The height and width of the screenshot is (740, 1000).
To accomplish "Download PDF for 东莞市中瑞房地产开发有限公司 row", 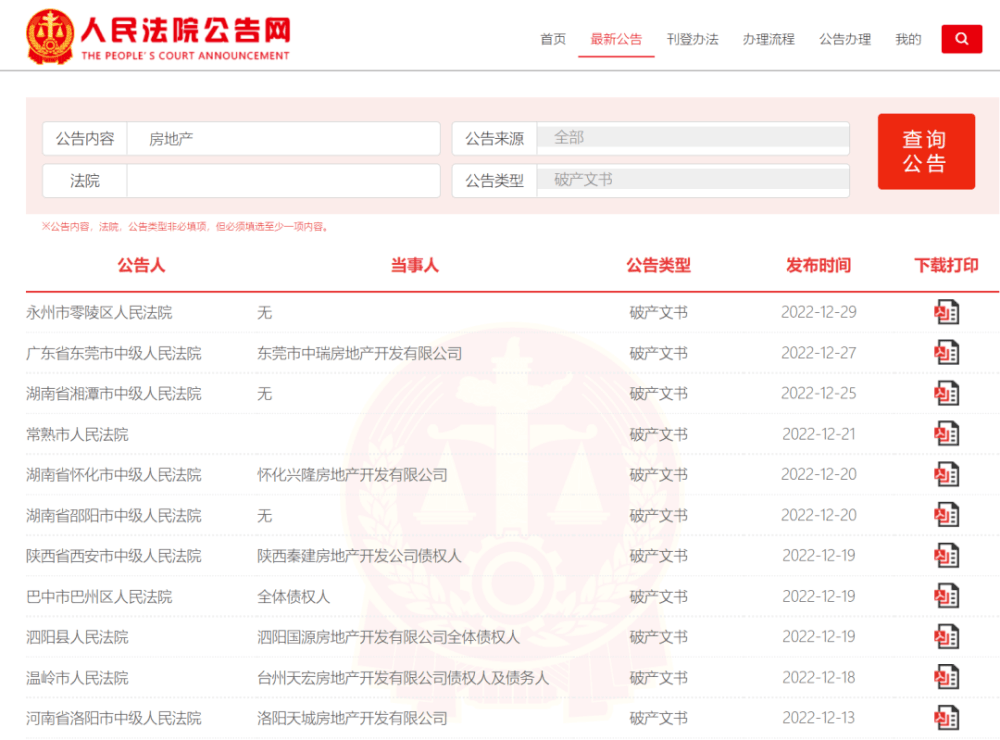I will [946, 353].
